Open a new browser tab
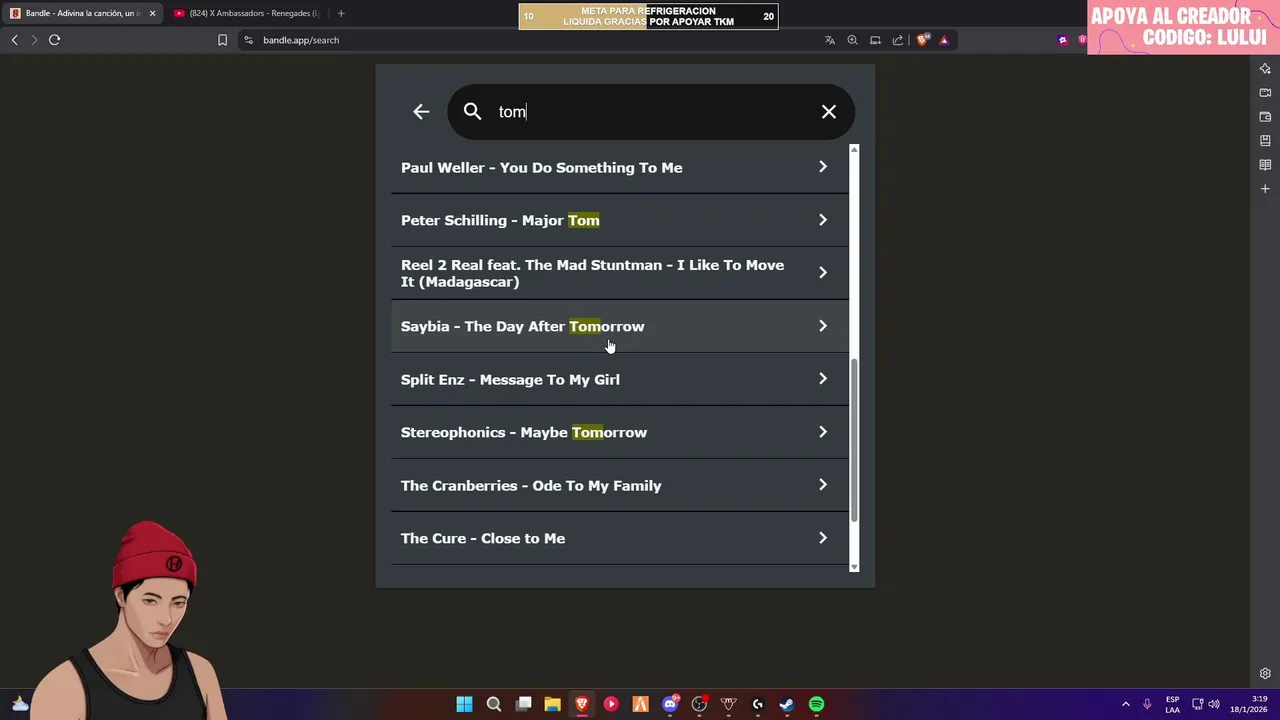This screenshot has width=1280, height=720. 341,13
